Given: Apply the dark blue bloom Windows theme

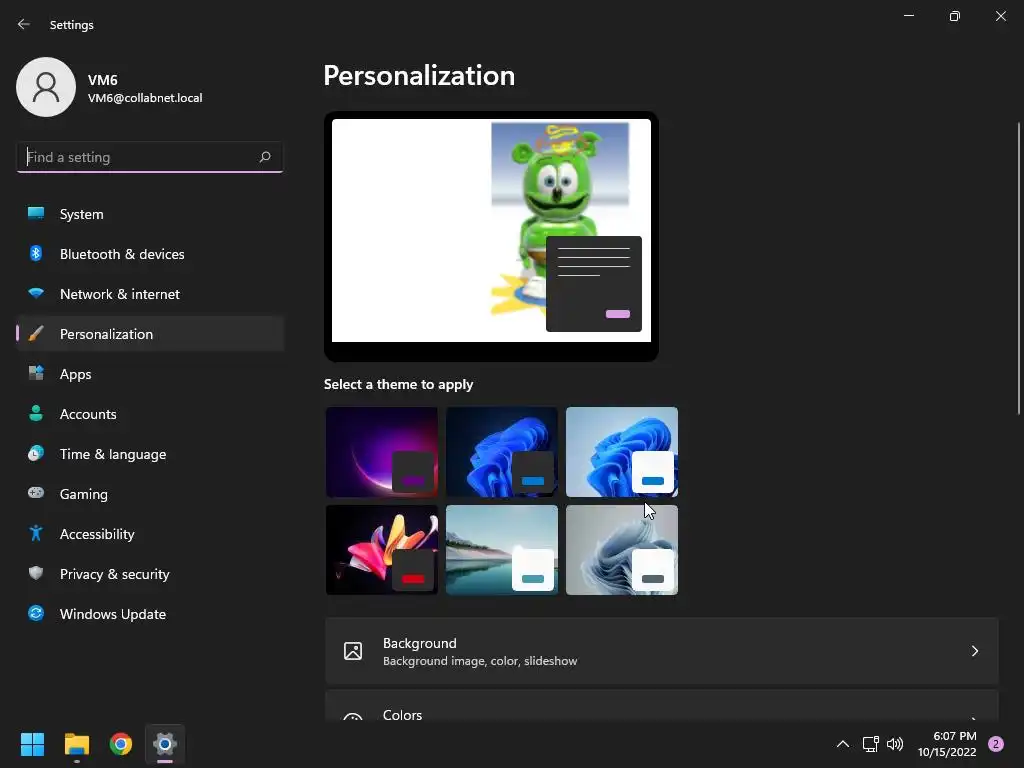Looking at the screenshot, I should (x=502, y=452).
